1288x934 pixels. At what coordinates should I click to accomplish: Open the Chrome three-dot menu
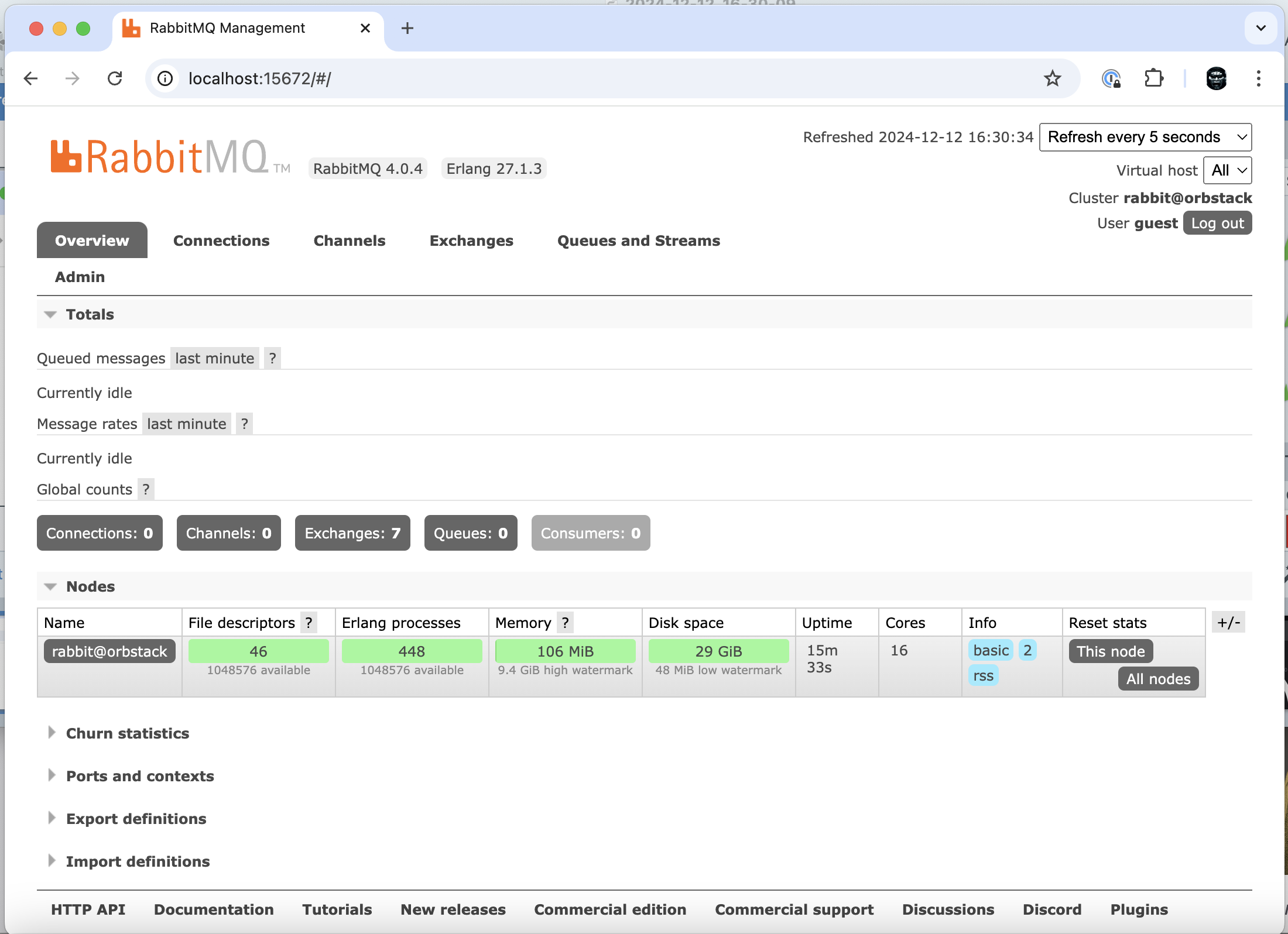point(1258,78)
